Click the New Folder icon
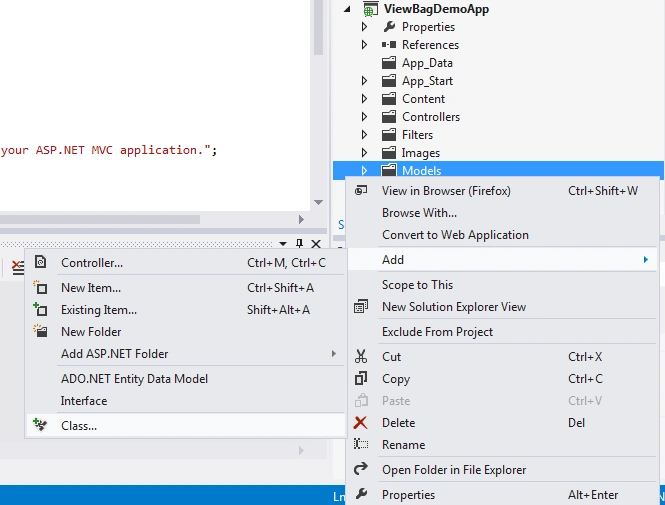665x505 pixels. point(40,331)
